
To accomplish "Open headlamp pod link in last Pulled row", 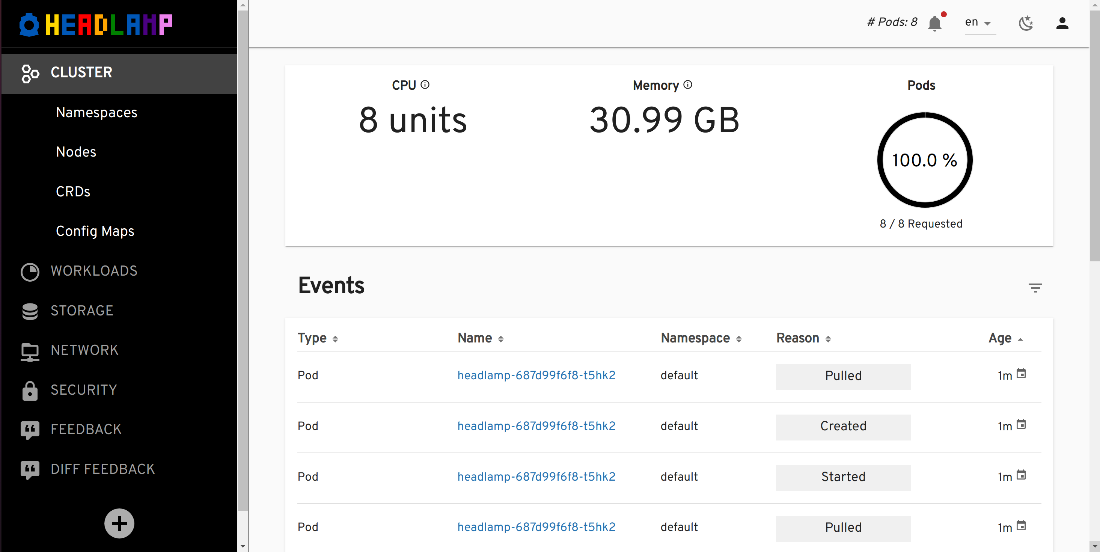I will click(536, 527).
